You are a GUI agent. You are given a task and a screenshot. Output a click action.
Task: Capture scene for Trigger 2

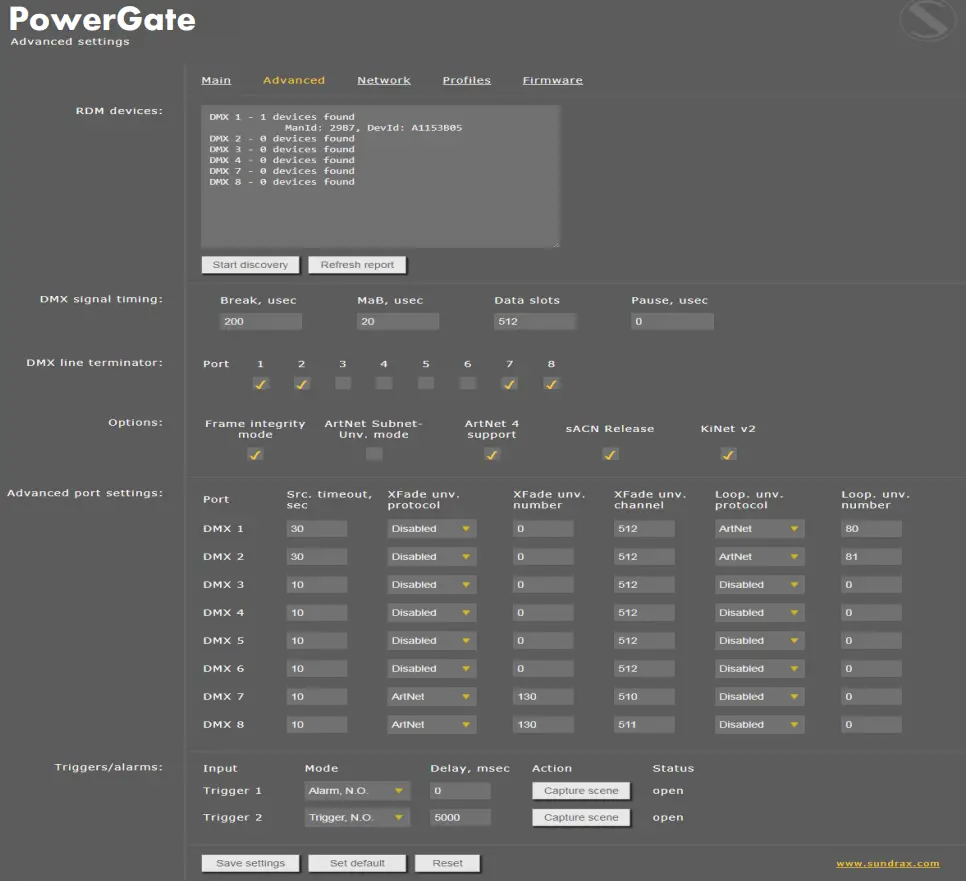pyautogui.click(x=581, y=817)
